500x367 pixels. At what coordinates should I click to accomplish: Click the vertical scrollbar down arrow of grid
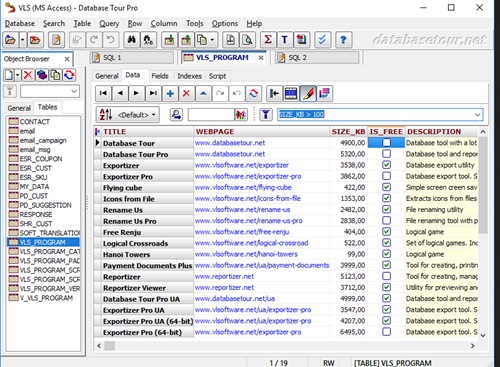(483, 335)
